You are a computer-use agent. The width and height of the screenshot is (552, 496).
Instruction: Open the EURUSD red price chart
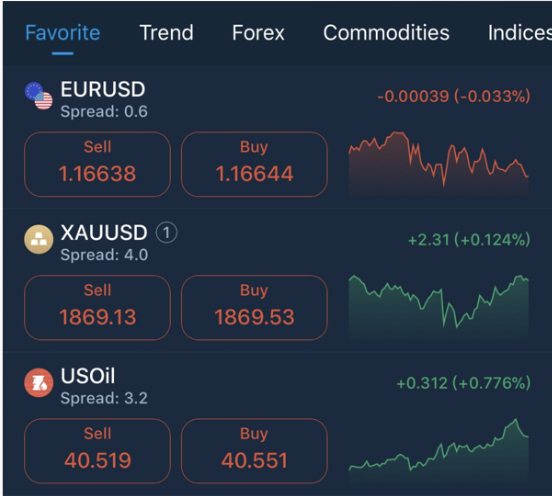[x=439, y=163]
